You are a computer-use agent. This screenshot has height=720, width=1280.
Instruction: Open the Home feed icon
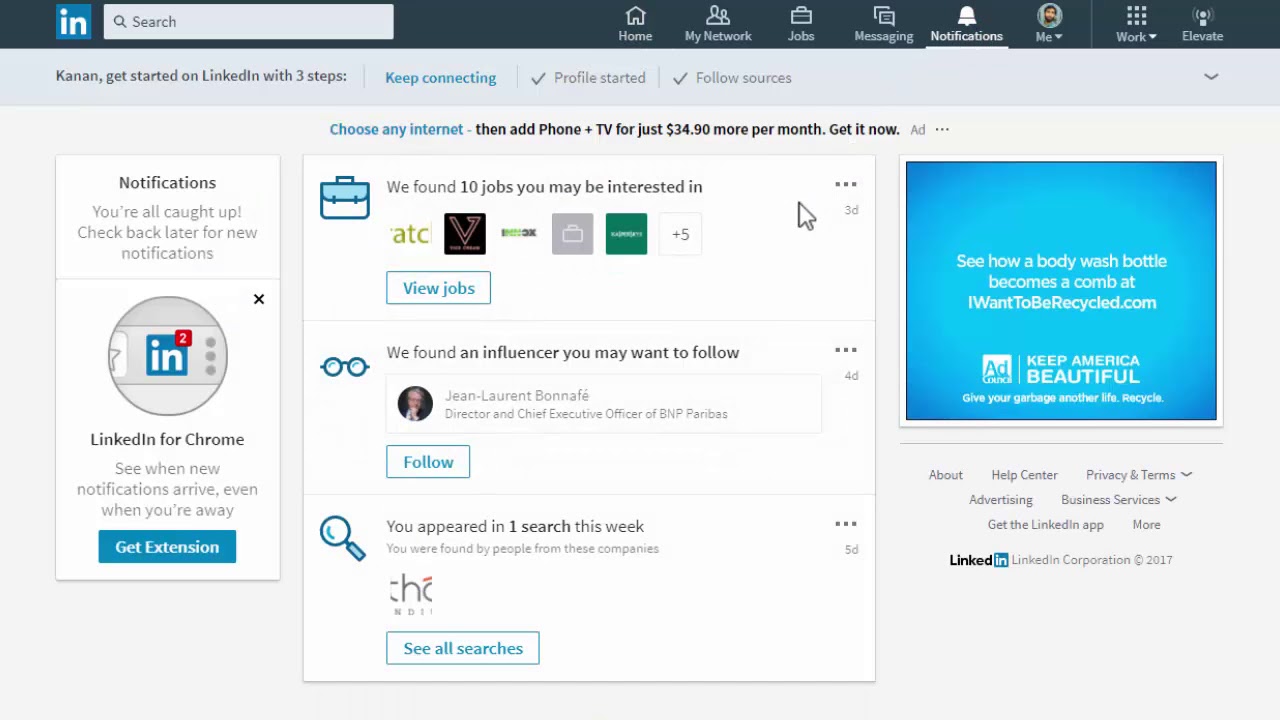[635, 24]
